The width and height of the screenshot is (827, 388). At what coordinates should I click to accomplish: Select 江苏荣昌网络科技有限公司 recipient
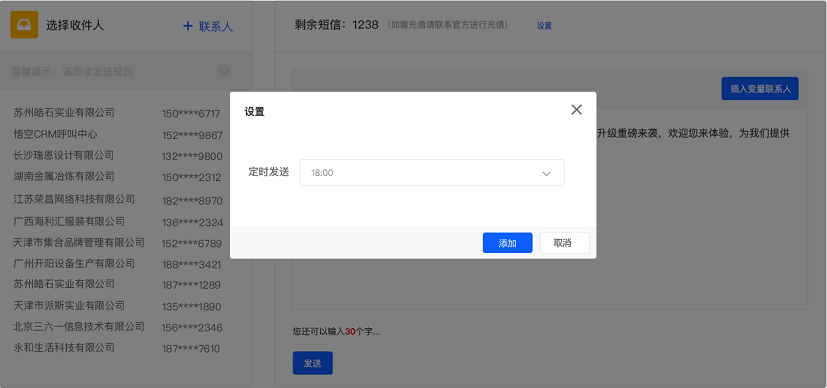click(x=74, y=199)
